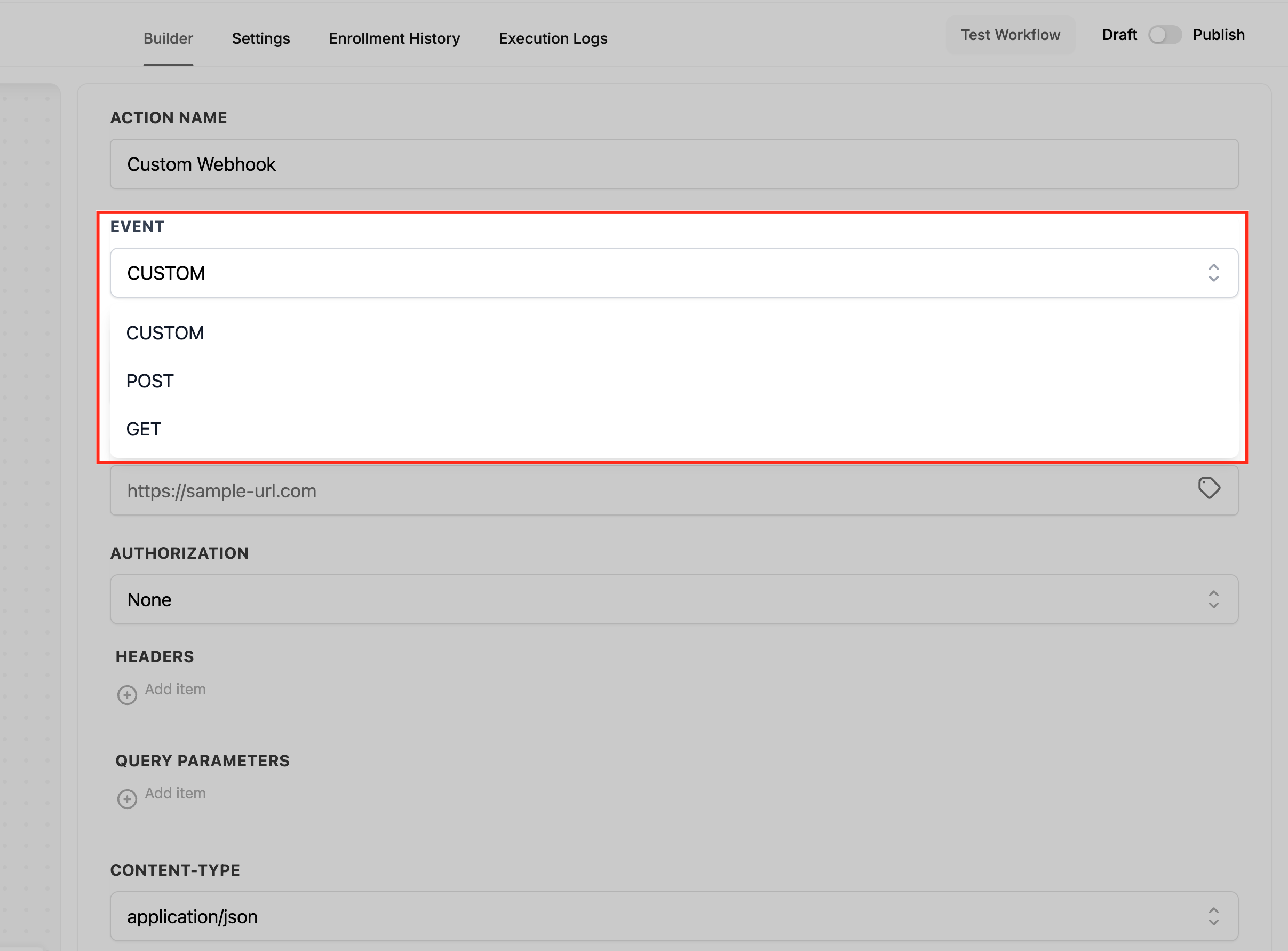Click the chevron arrows on the EVENT dropdown

(x=1213, y=273)
